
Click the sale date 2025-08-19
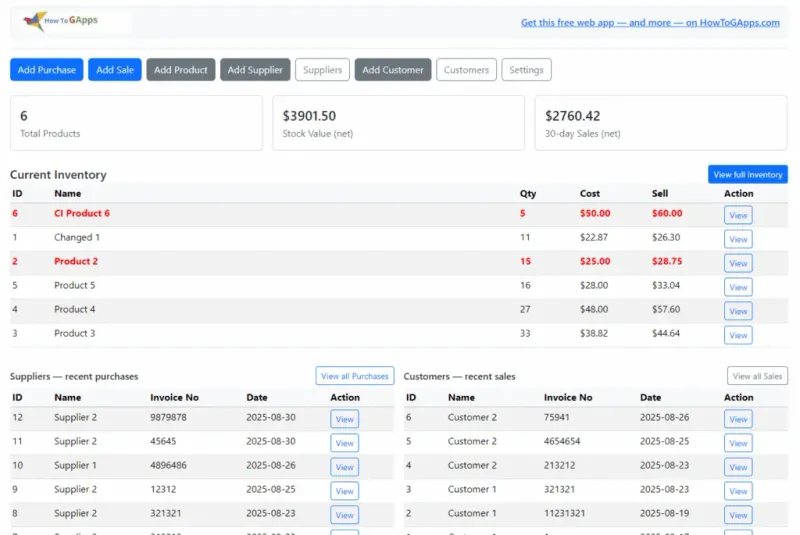tap(664, 513)
